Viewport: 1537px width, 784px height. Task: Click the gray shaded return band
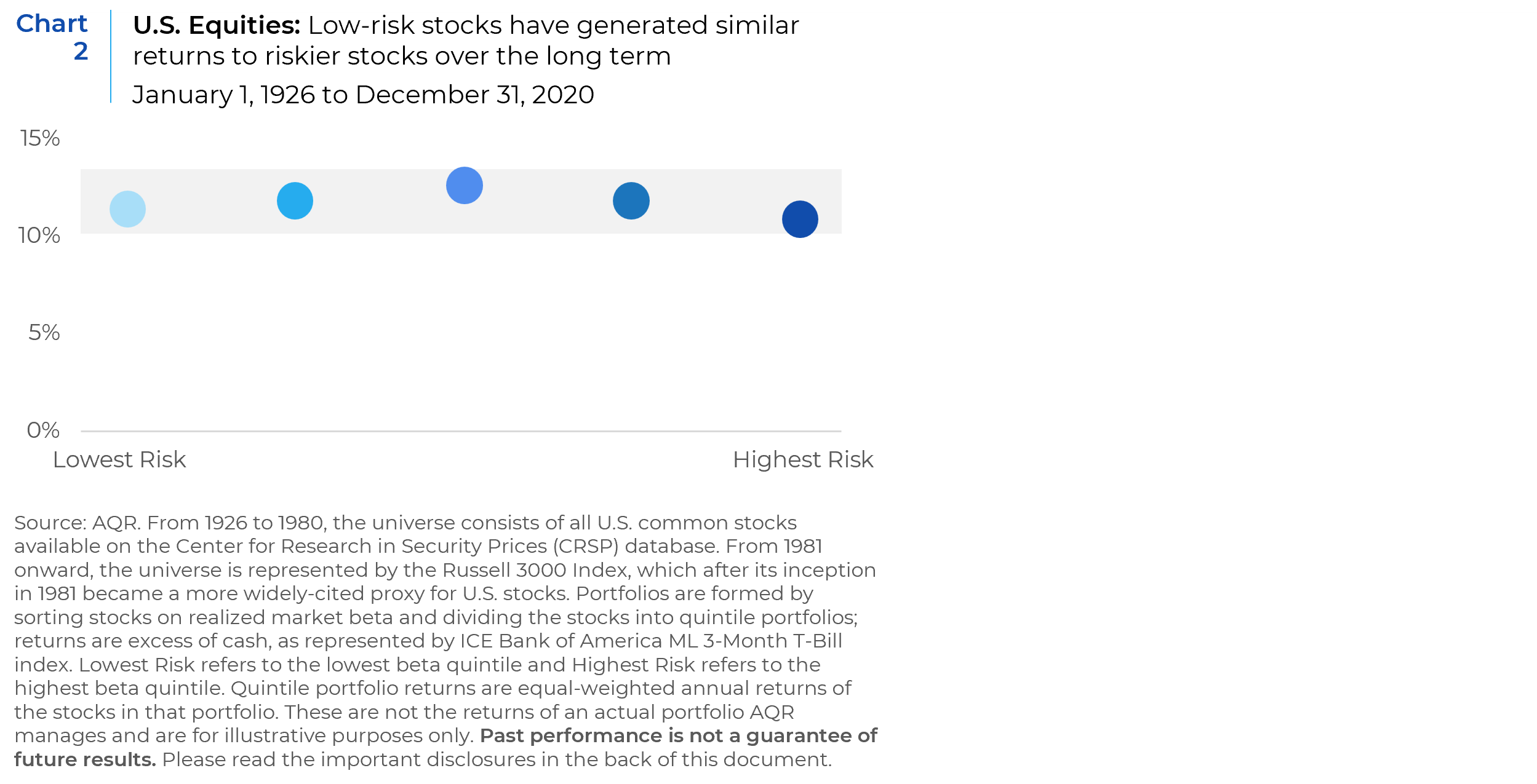(x=461, y=201)
